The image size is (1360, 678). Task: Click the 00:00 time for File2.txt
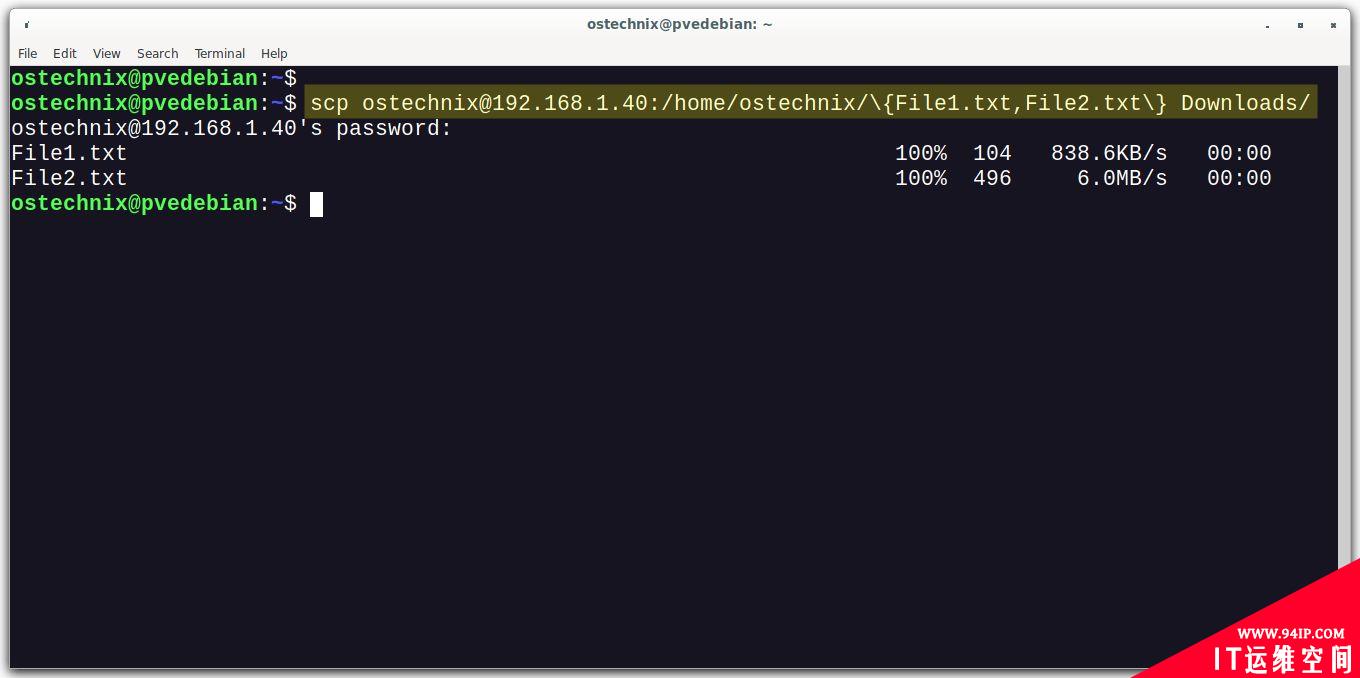point(1239,178)
